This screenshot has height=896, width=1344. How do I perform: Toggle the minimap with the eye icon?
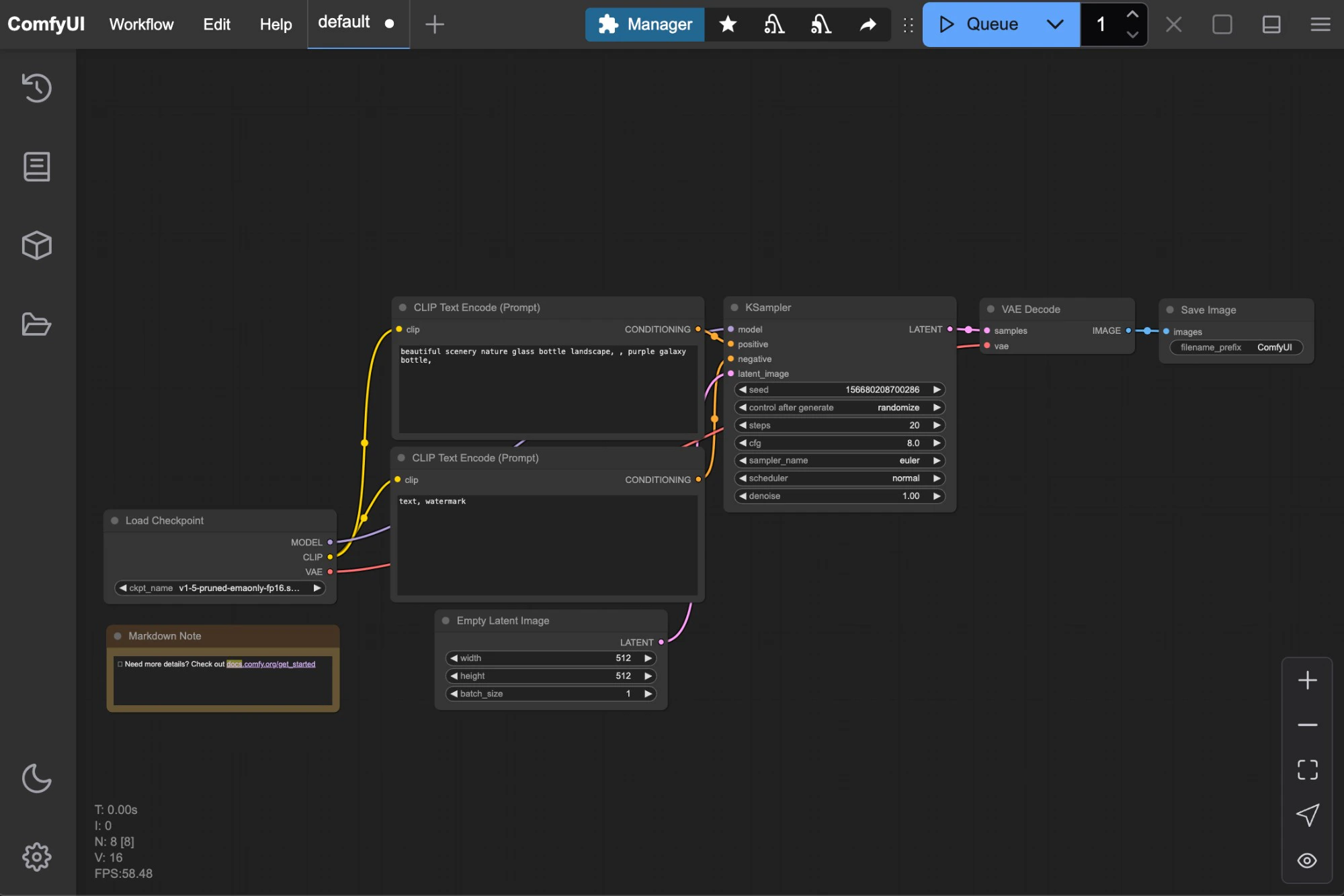coord(1308,860)
